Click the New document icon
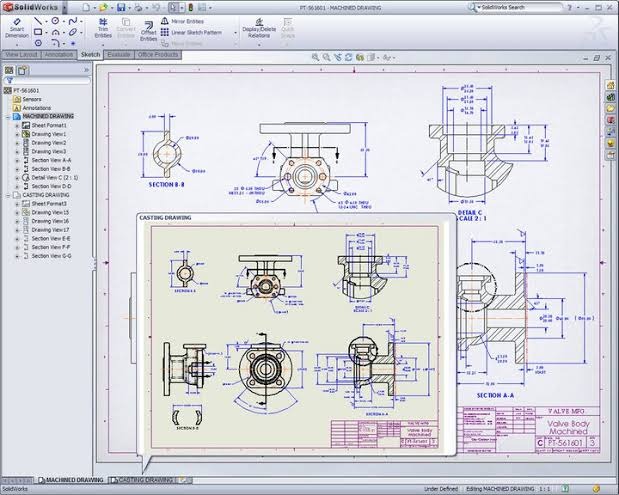 point(86,7)
